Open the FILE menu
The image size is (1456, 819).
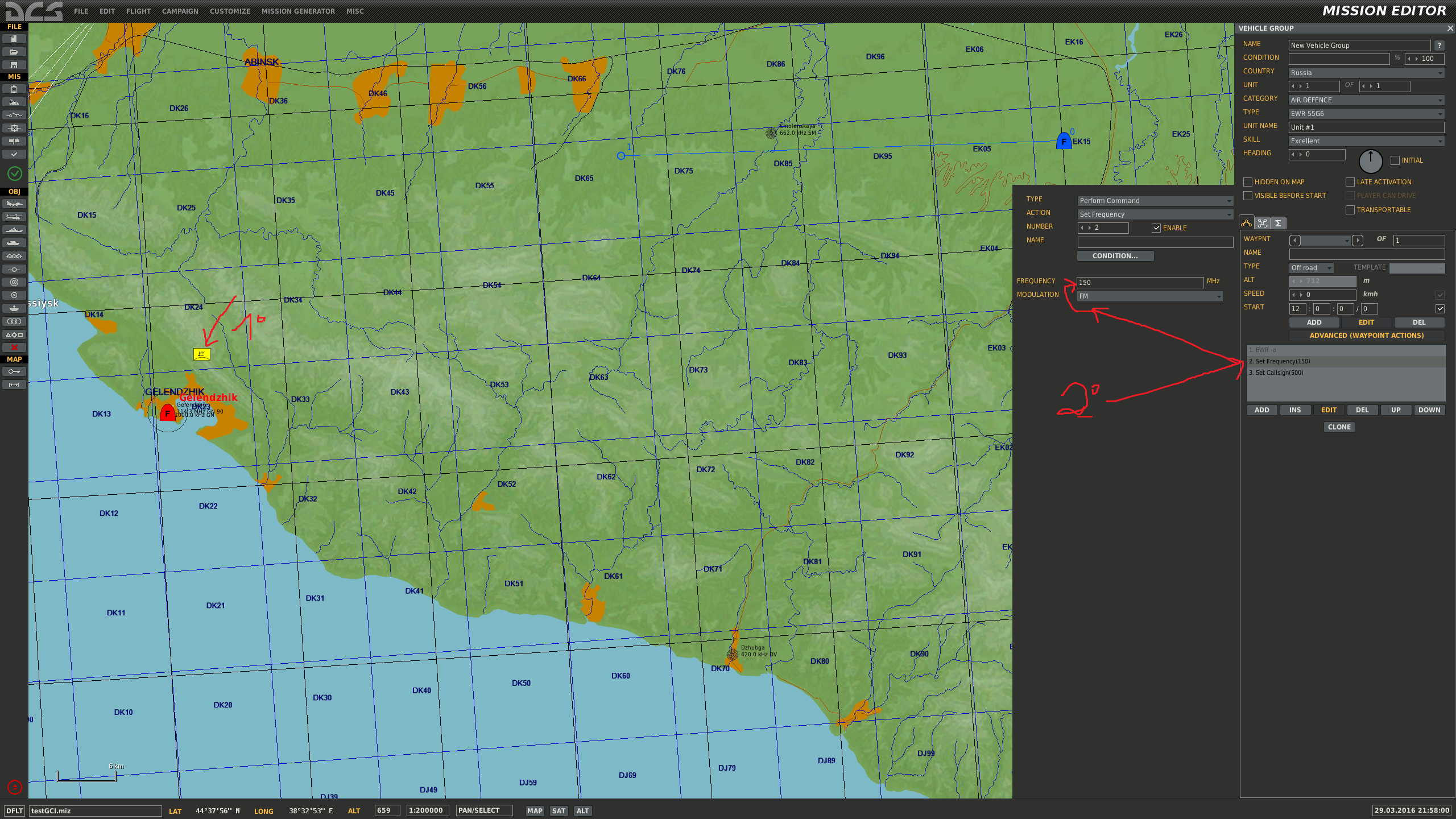81,11
